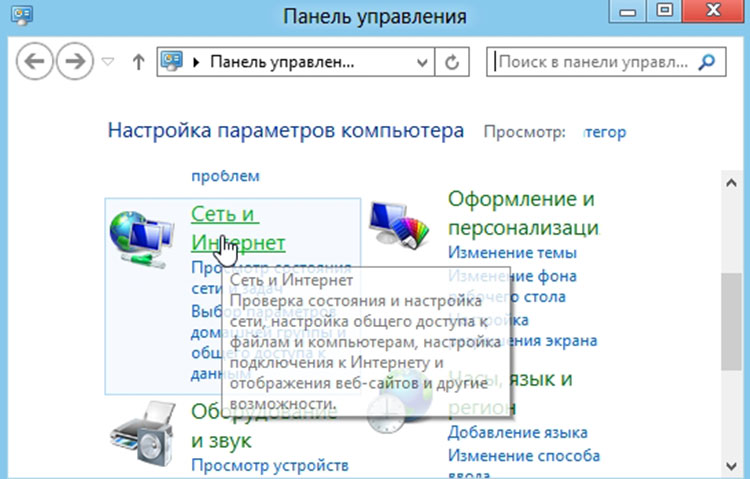This screenshot has height=479, width=750.
Task: Click 'Добавление языка' link
Action: click(x=517, y=433)
